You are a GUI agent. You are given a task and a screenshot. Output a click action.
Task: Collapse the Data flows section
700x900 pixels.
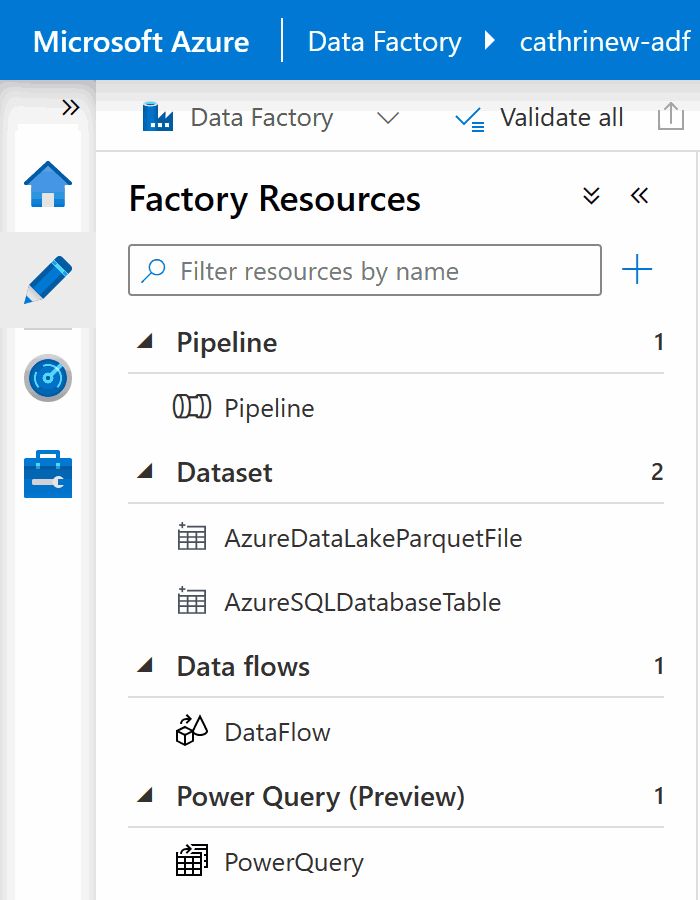[146, 666]
